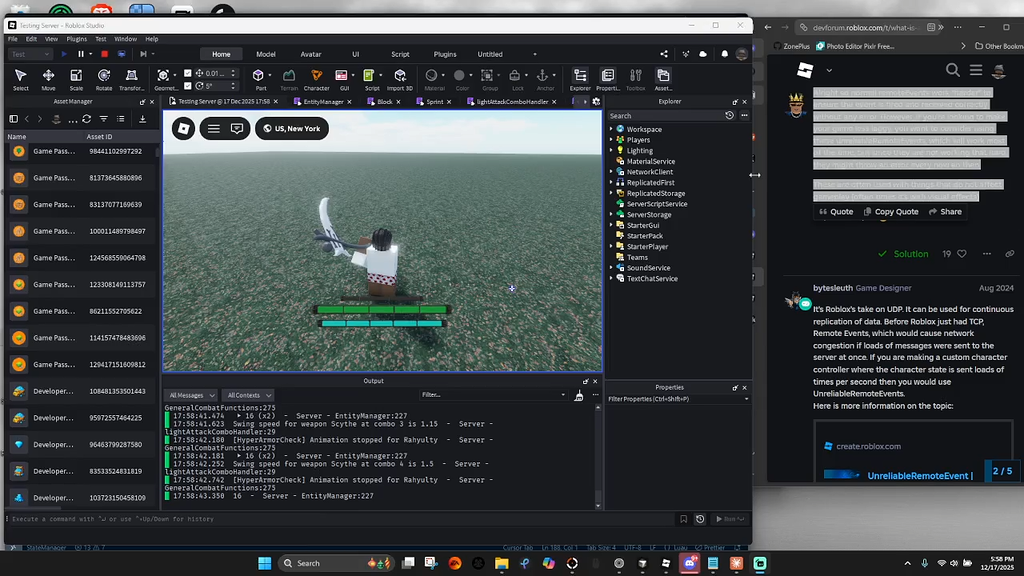Open the Toolbox panel
The height and width of the screenshot is (576, 1024).
(636, 76)
